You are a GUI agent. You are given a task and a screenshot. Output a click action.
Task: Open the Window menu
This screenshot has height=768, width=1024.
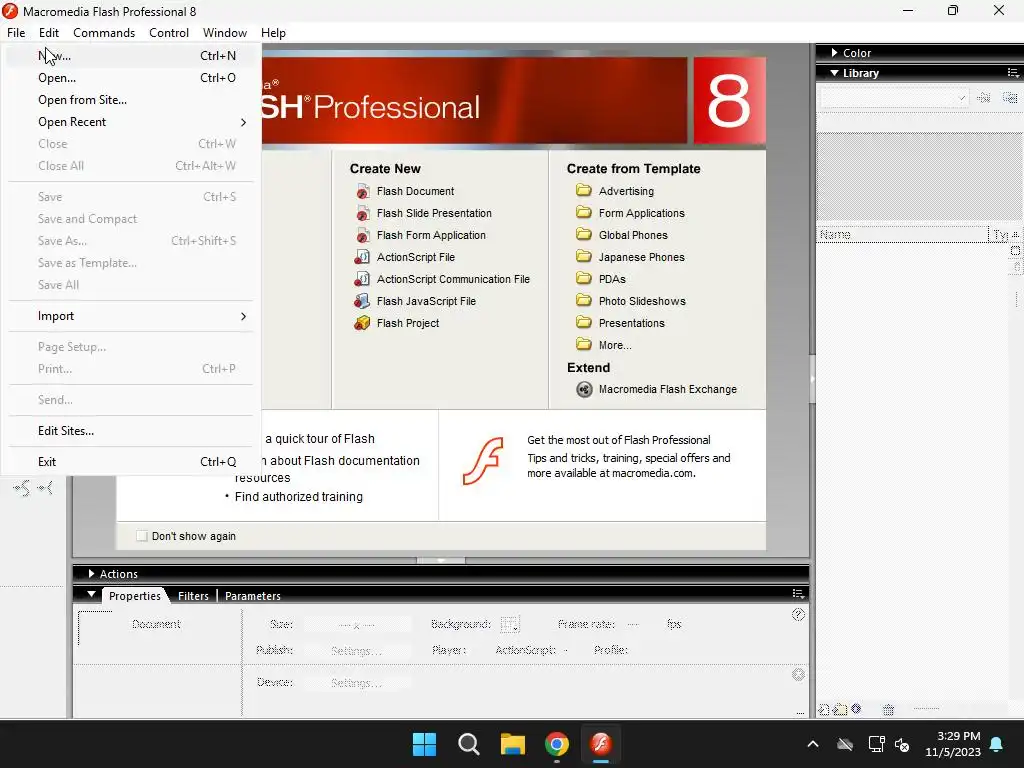pos(225,33)
